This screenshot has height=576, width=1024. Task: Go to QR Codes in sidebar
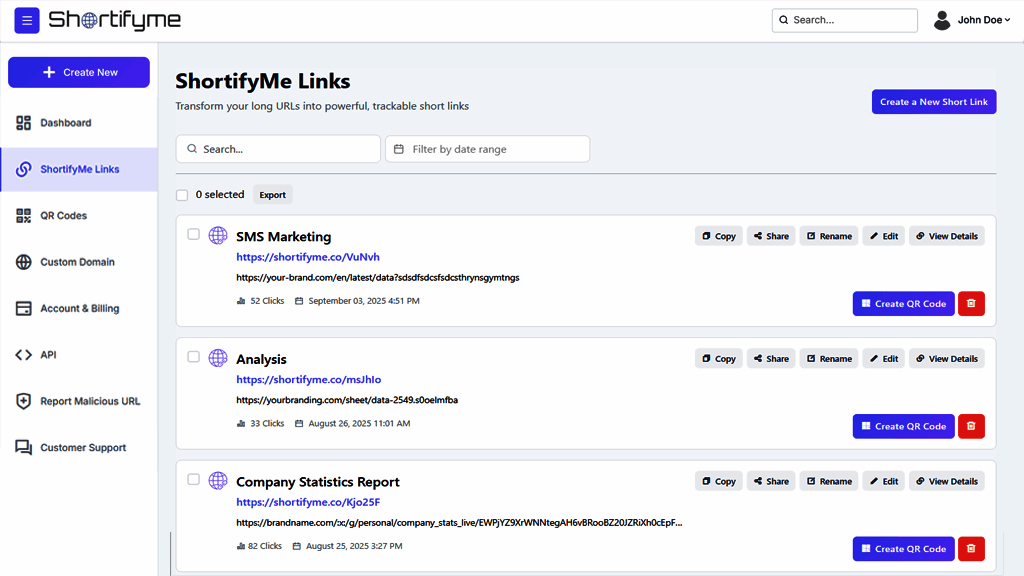[x=64, y=216]
